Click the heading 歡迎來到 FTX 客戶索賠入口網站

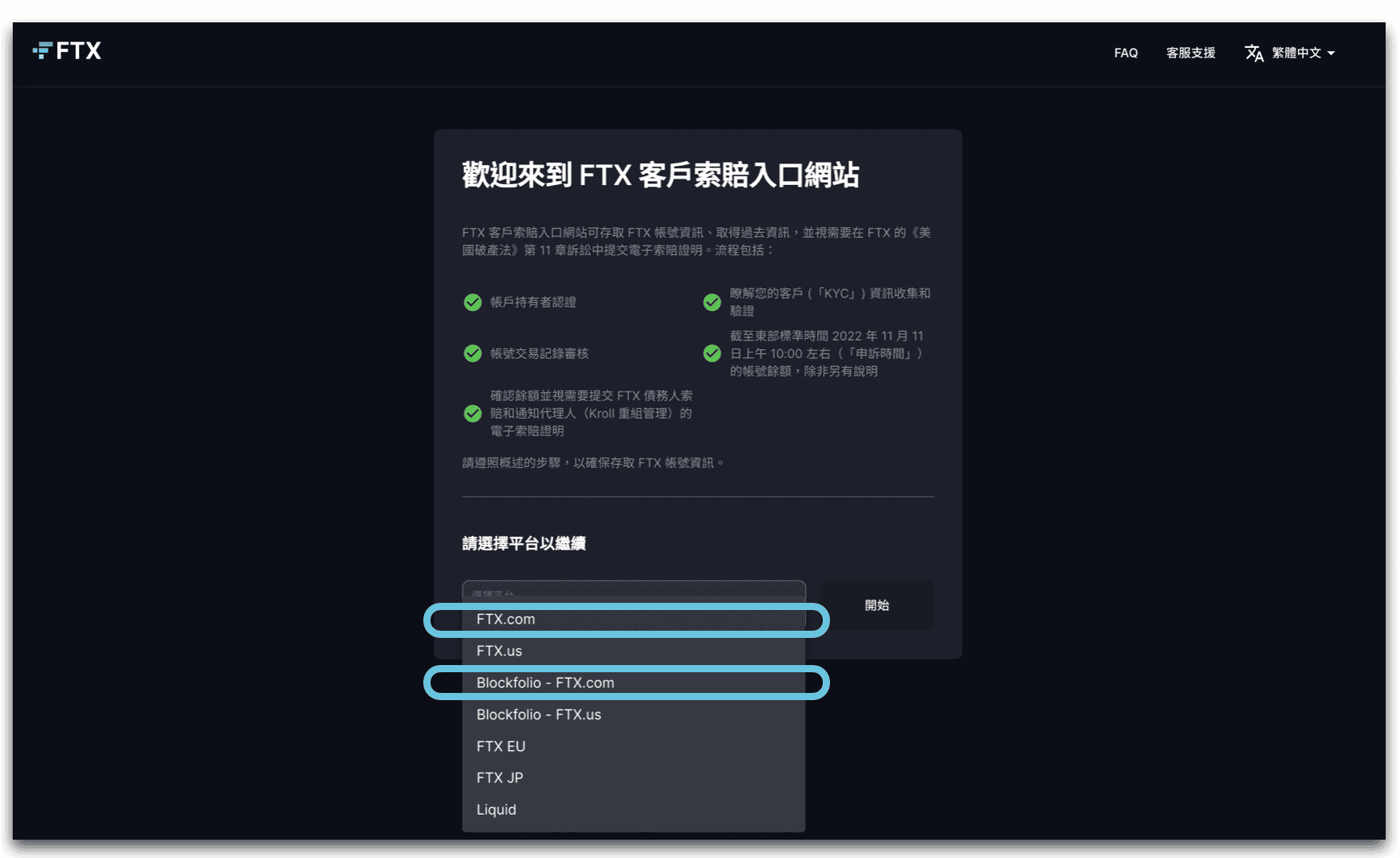(x=660, y=175)
